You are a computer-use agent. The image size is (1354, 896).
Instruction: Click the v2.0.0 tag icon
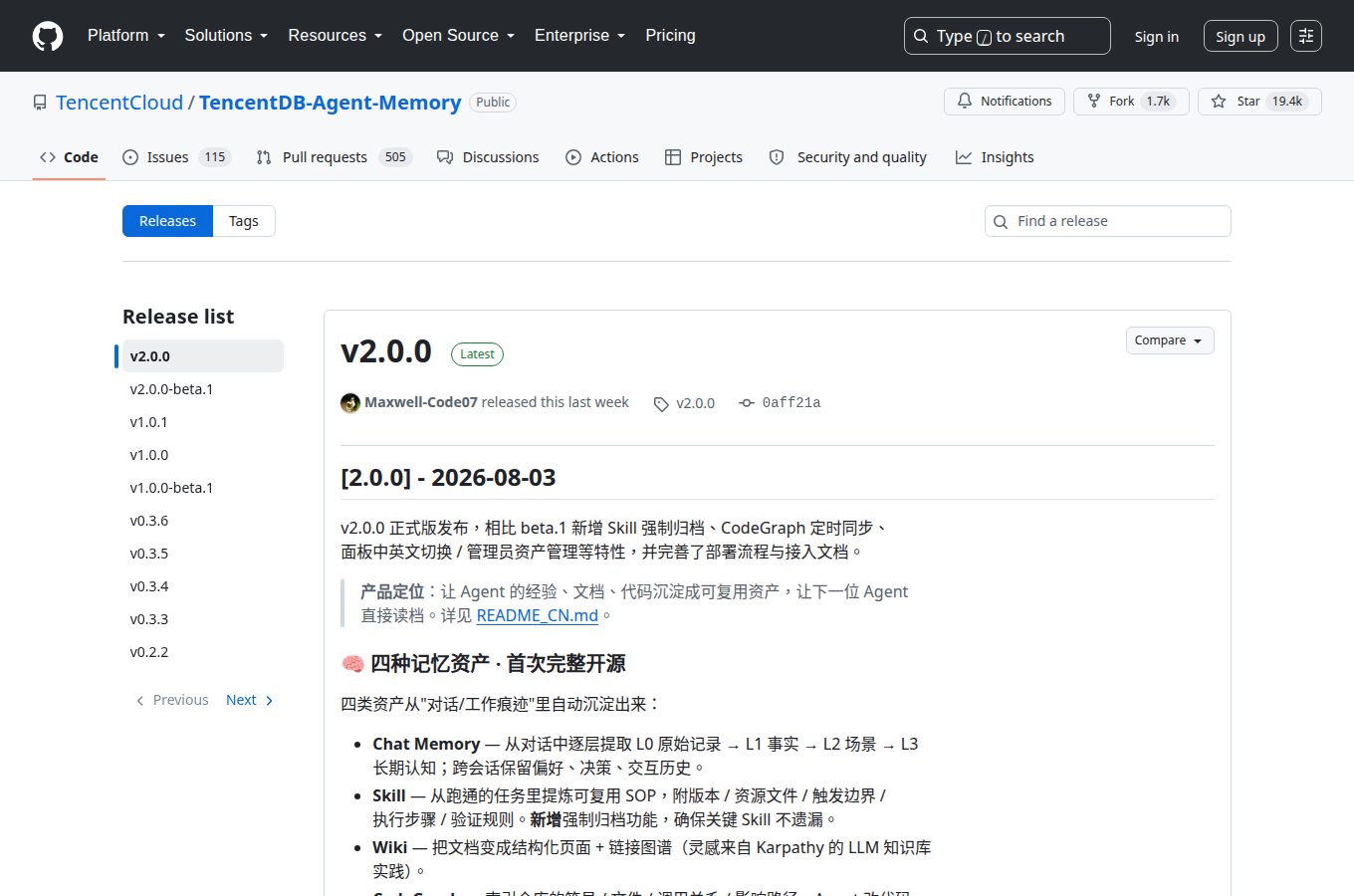[x=661, y=403]
